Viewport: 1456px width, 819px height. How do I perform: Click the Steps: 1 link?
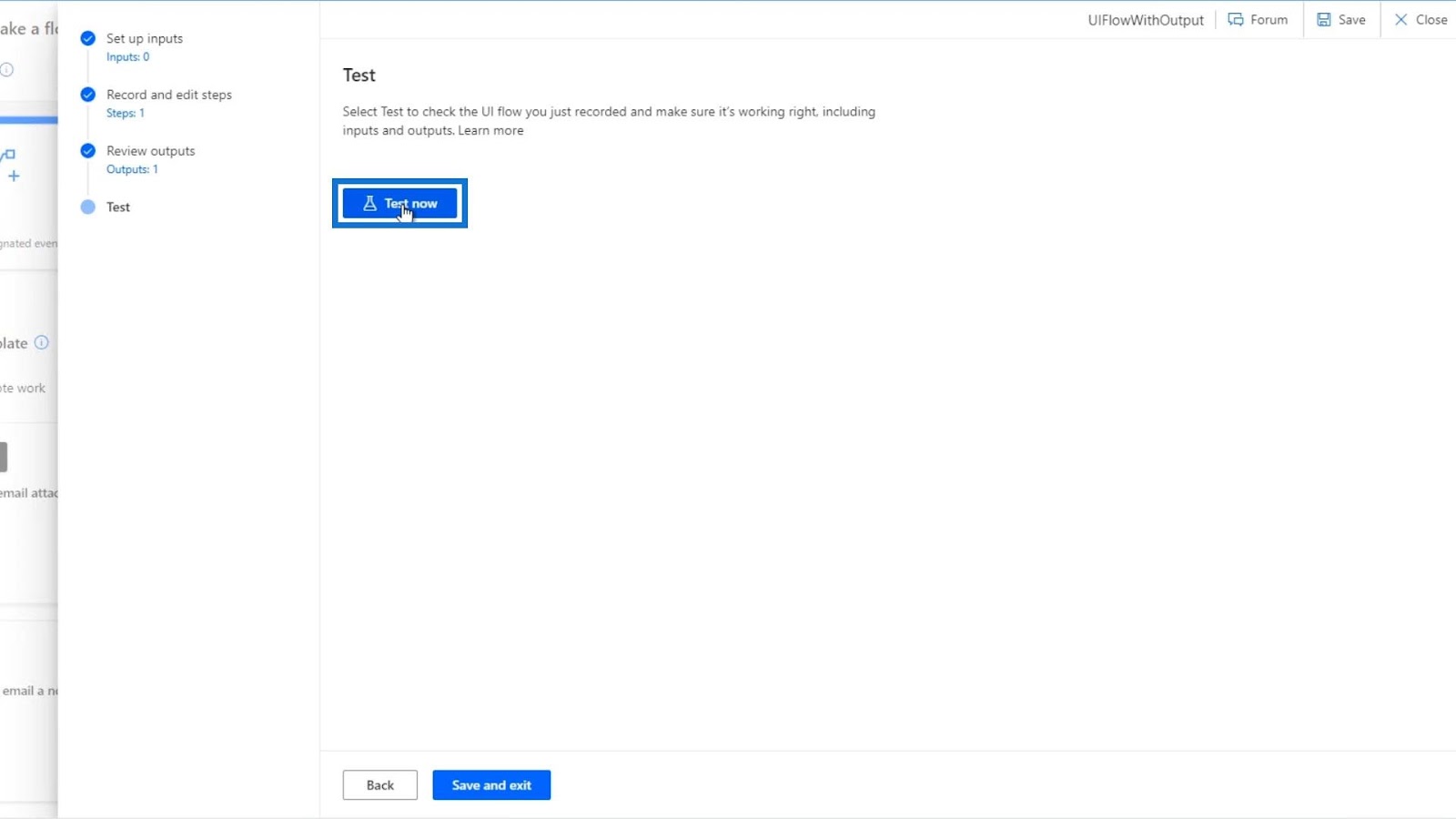[x=126, y=114]
